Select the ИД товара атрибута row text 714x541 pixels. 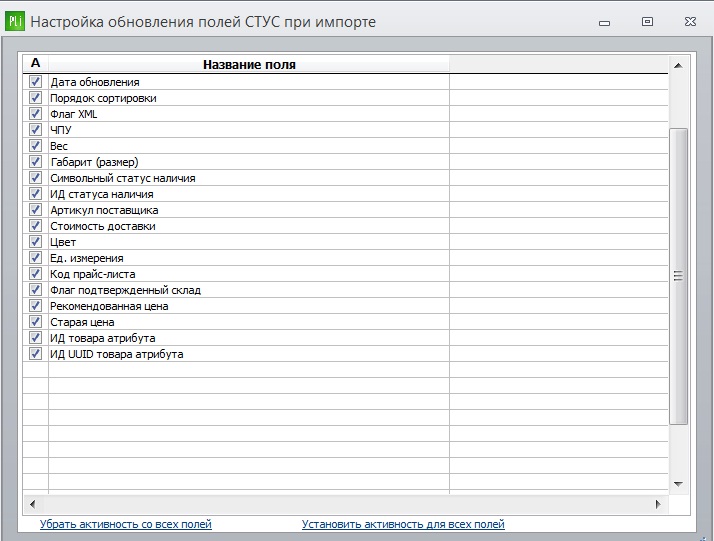pos(103,338)
